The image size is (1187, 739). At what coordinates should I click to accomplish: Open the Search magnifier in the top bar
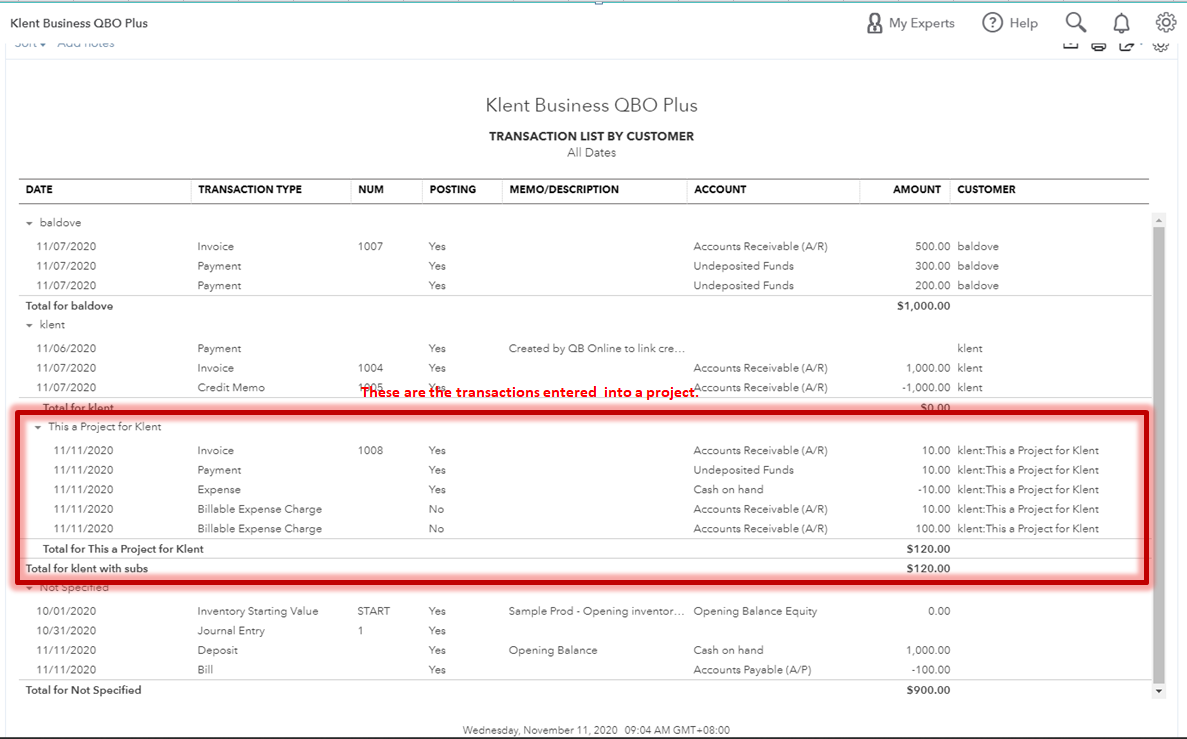point(1075,22)
